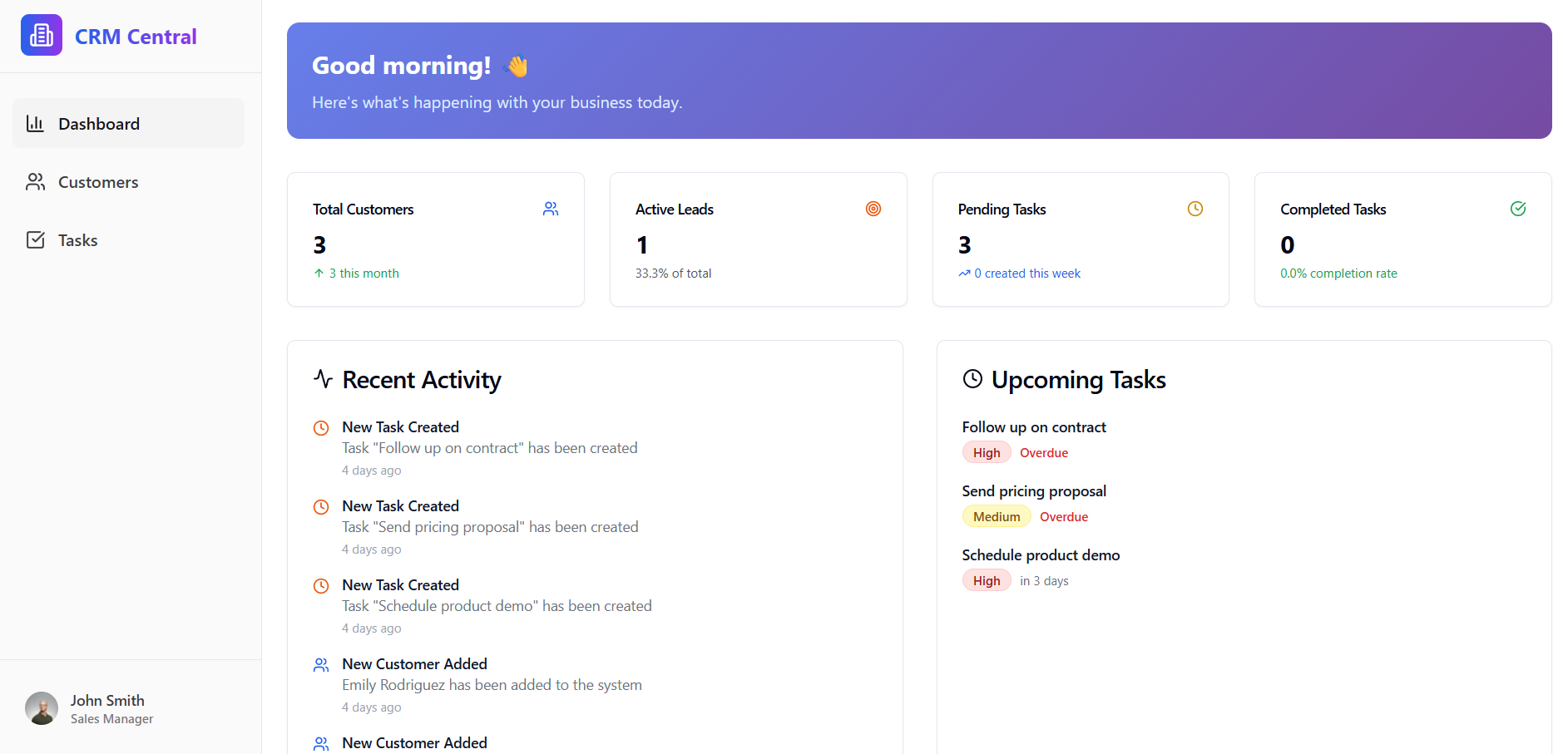Click the Customers people icon in sidebar
This screenshot has width=1568, height=754.
pos(35,182)
